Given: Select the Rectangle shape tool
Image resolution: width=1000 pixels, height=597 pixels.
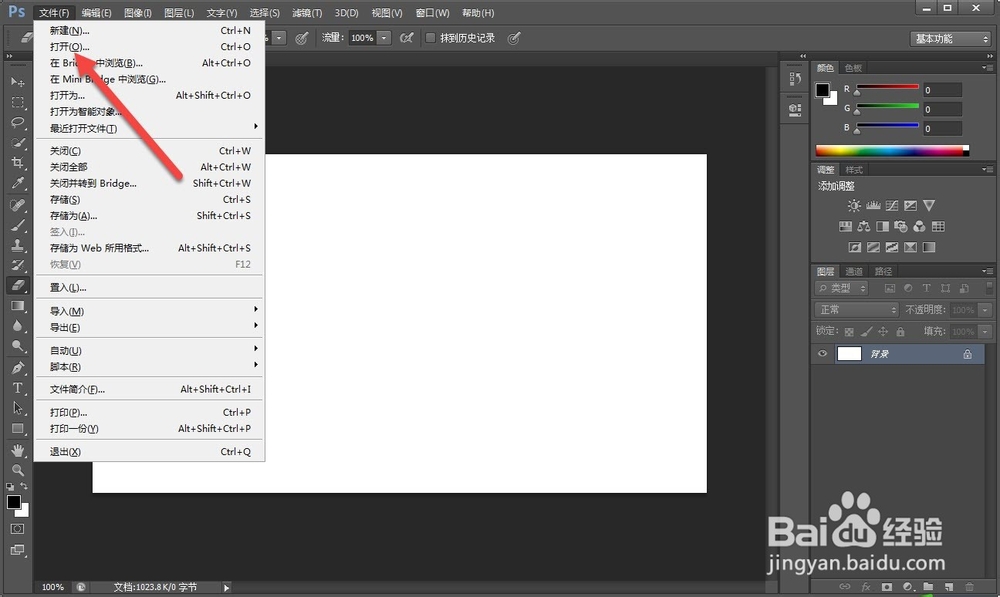Looking at the screenshot, I should coord(17,429).
